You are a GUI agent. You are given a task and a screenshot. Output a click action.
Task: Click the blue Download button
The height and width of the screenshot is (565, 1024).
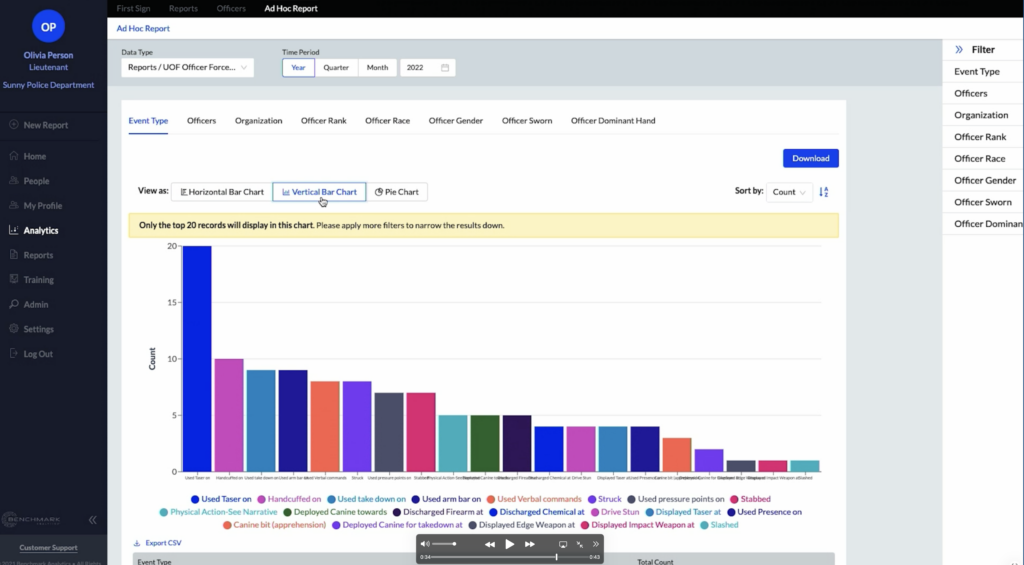(x=810, y=158)
